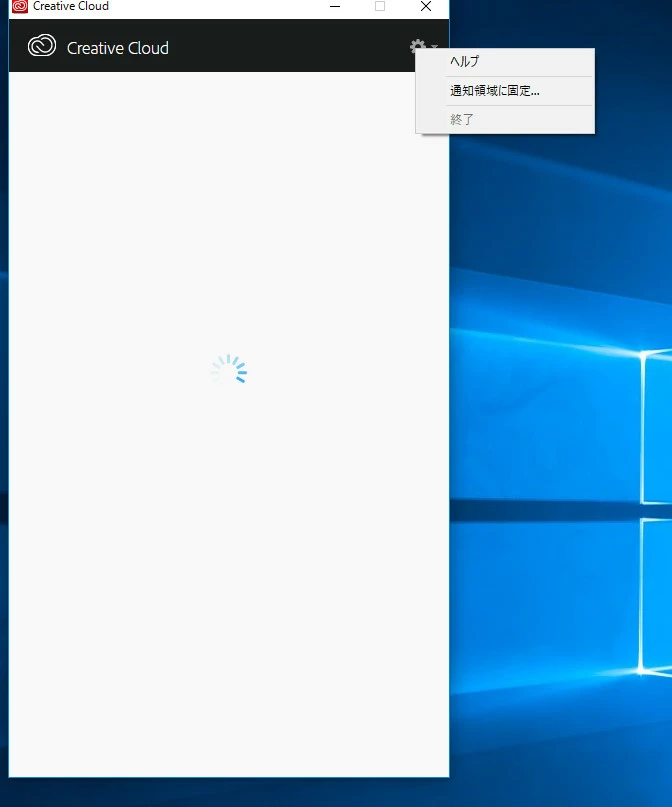Click the Creative Cloud window title text

[71, 6]
